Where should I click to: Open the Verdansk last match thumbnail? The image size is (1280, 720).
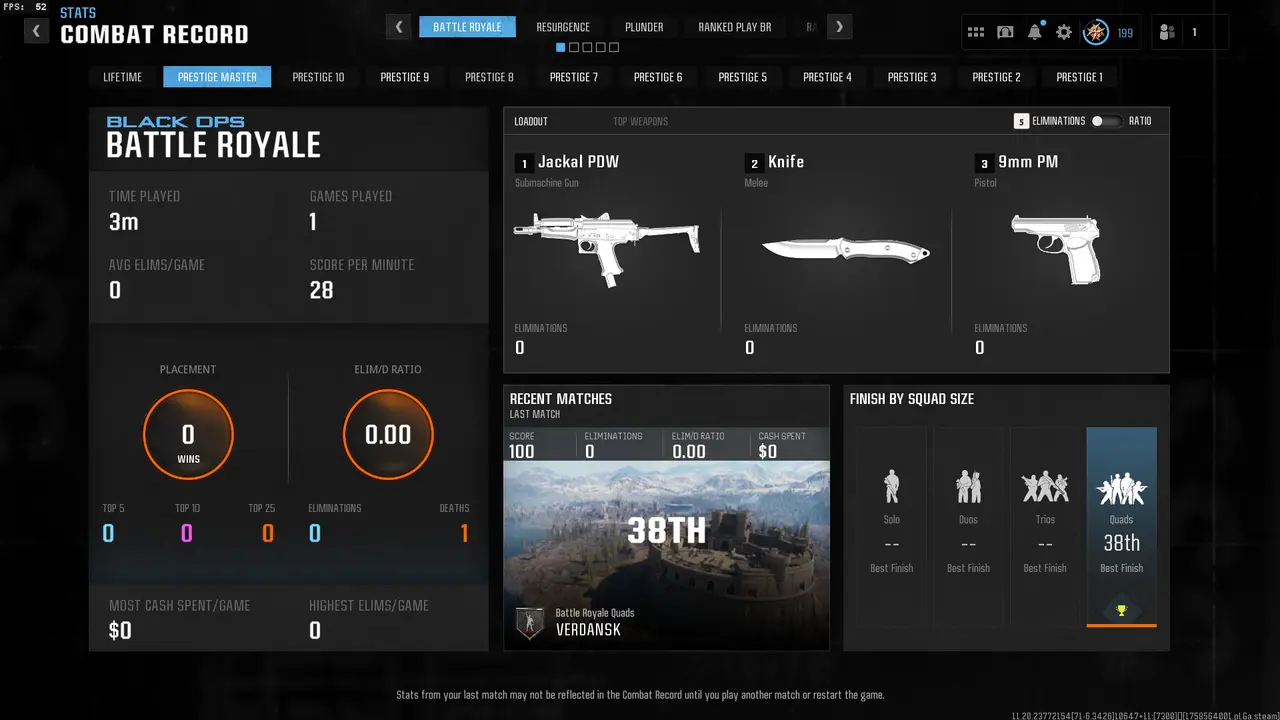666,555
